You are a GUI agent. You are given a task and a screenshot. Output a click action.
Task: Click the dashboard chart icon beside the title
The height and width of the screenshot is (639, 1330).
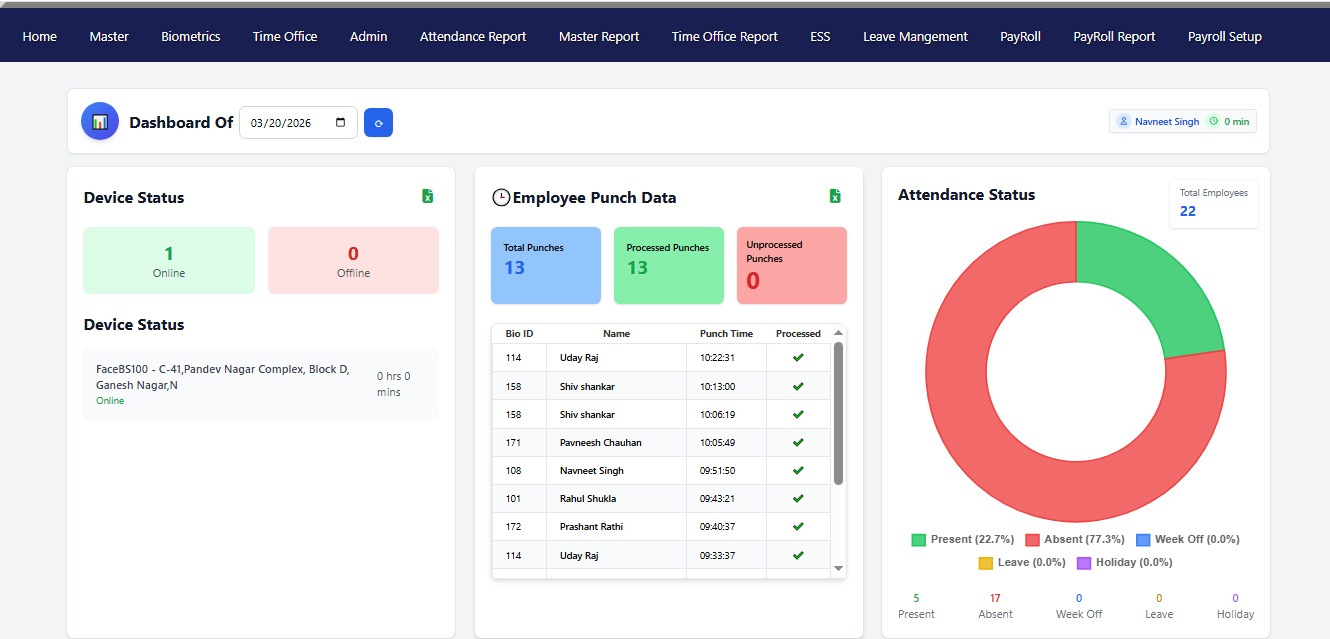tap(100, 122)
